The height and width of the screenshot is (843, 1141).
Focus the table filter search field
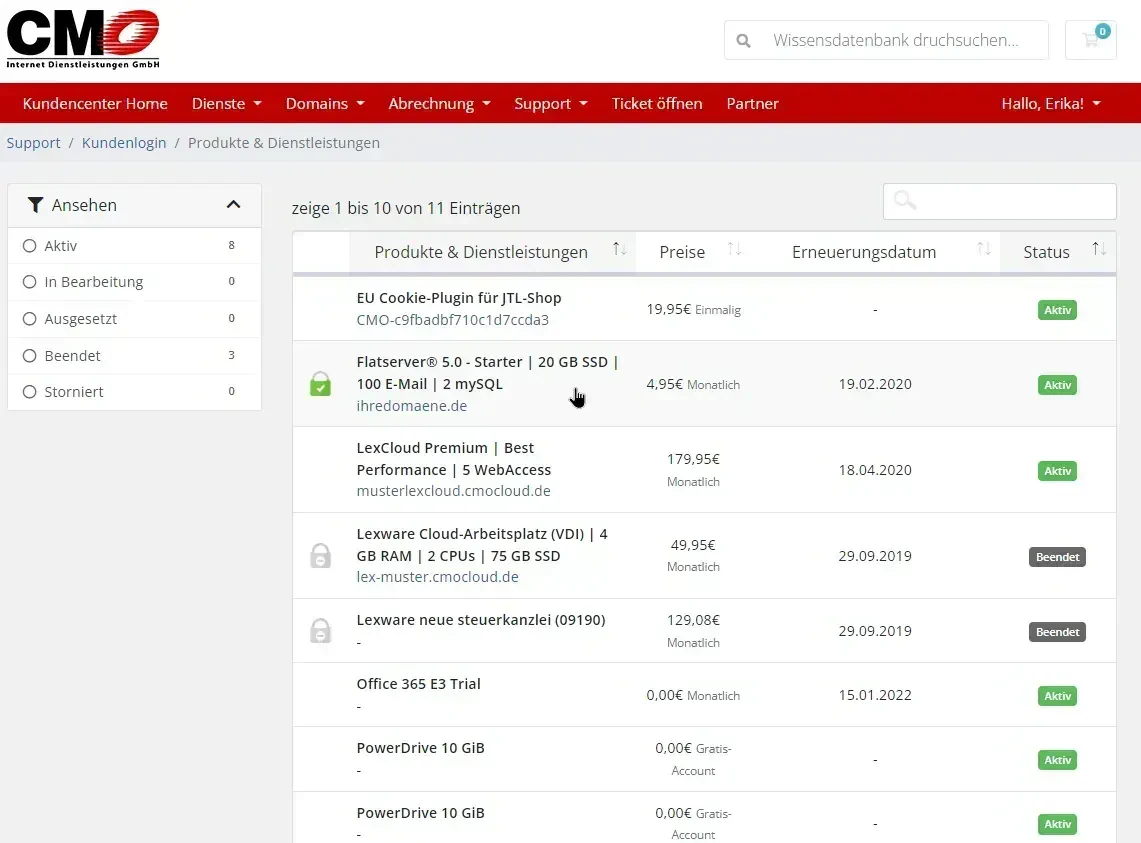(1000, 202)
